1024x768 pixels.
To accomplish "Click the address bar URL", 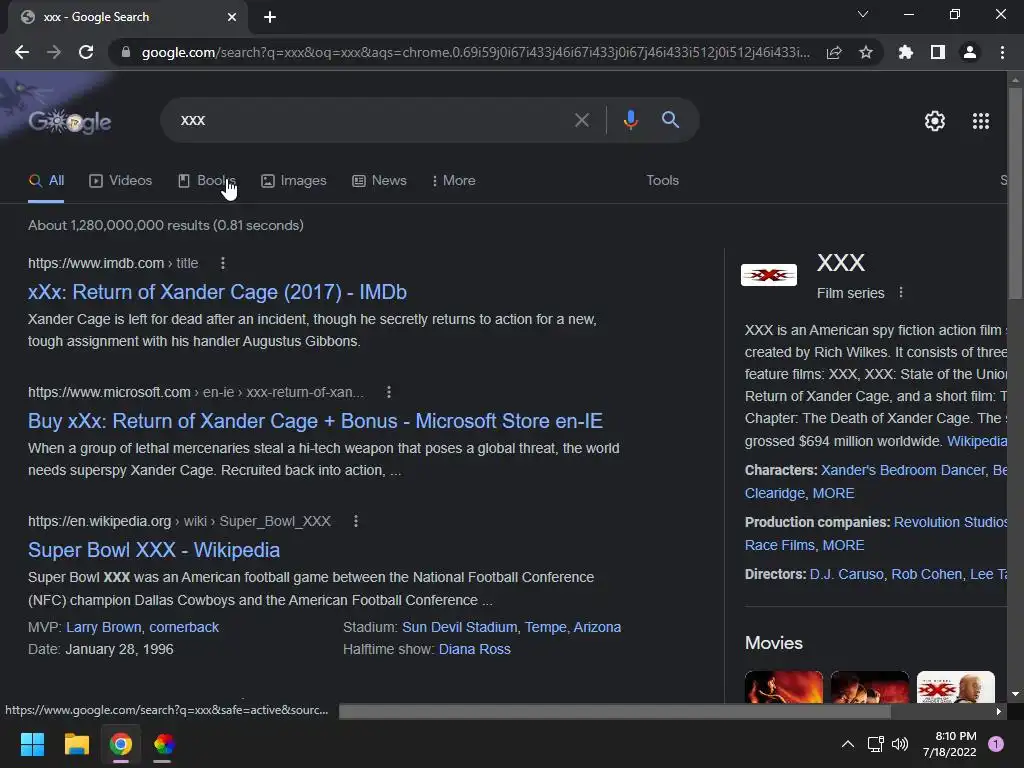I will tap(475, 52).
